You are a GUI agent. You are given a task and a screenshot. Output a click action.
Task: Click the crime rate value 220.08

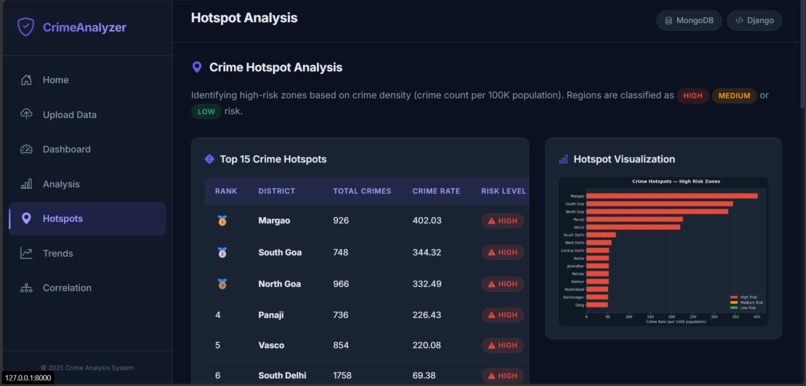(427, 345)
